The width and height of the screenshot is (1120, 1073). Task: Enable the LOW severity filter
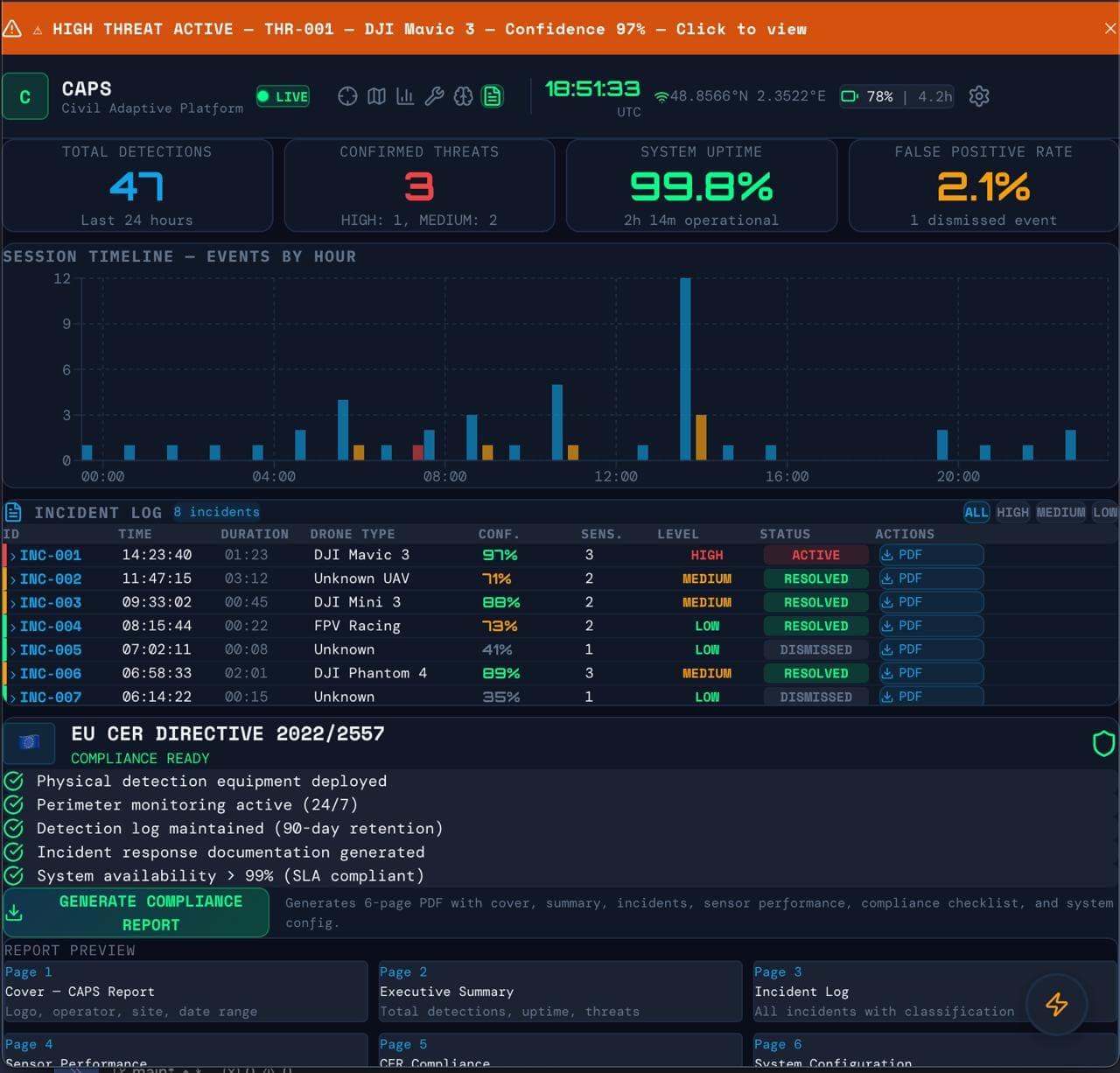[1104, 512]
